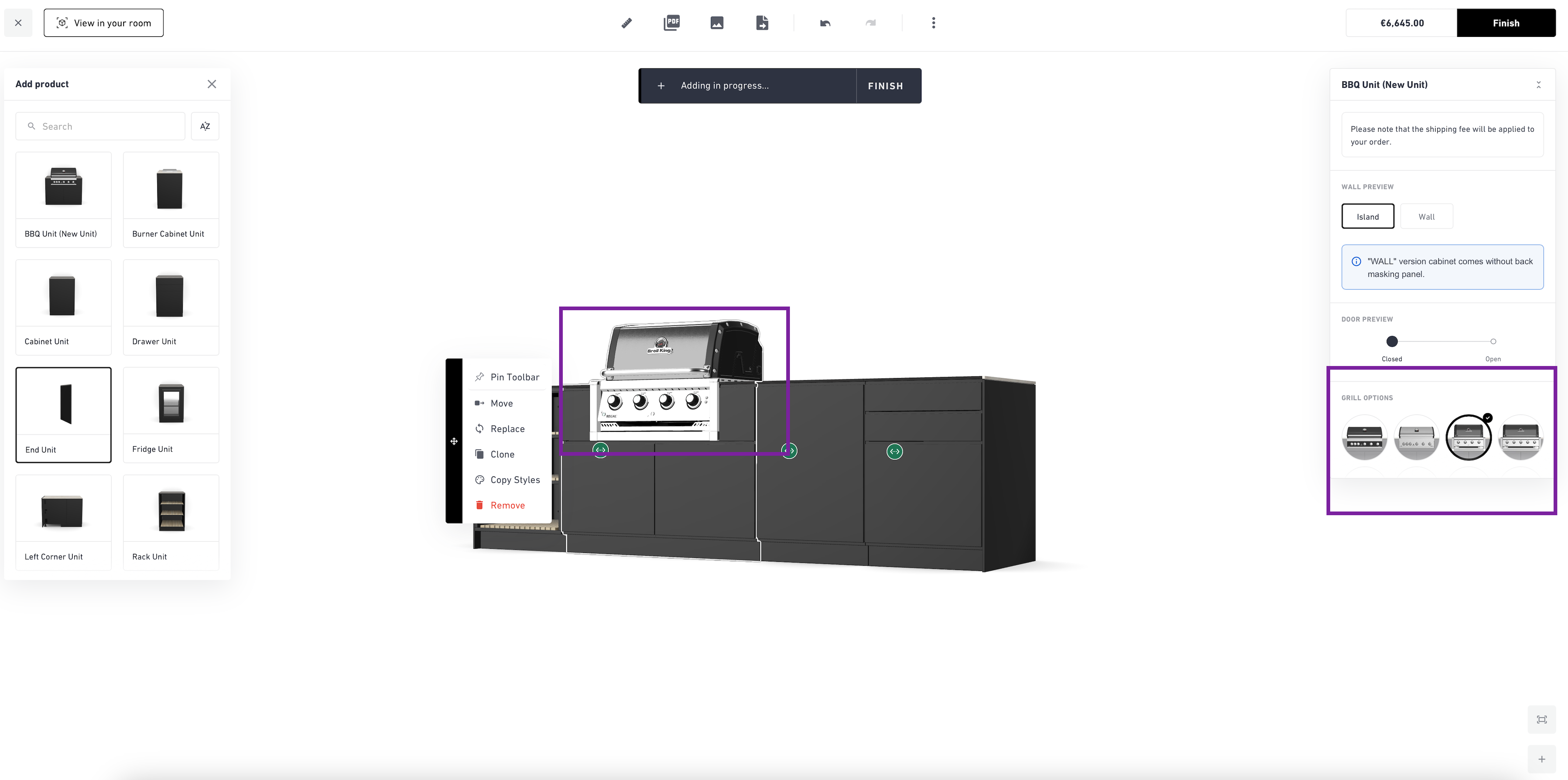Viewport: 1568px width, 780px height.
Task: Choose Replace from the context menu
Action: pos(507,429)
